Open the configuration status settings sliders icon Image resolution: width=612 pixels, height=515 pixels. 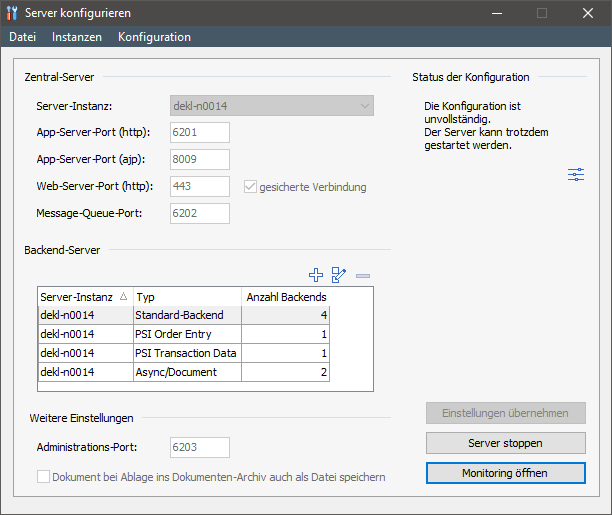[576, 175]
